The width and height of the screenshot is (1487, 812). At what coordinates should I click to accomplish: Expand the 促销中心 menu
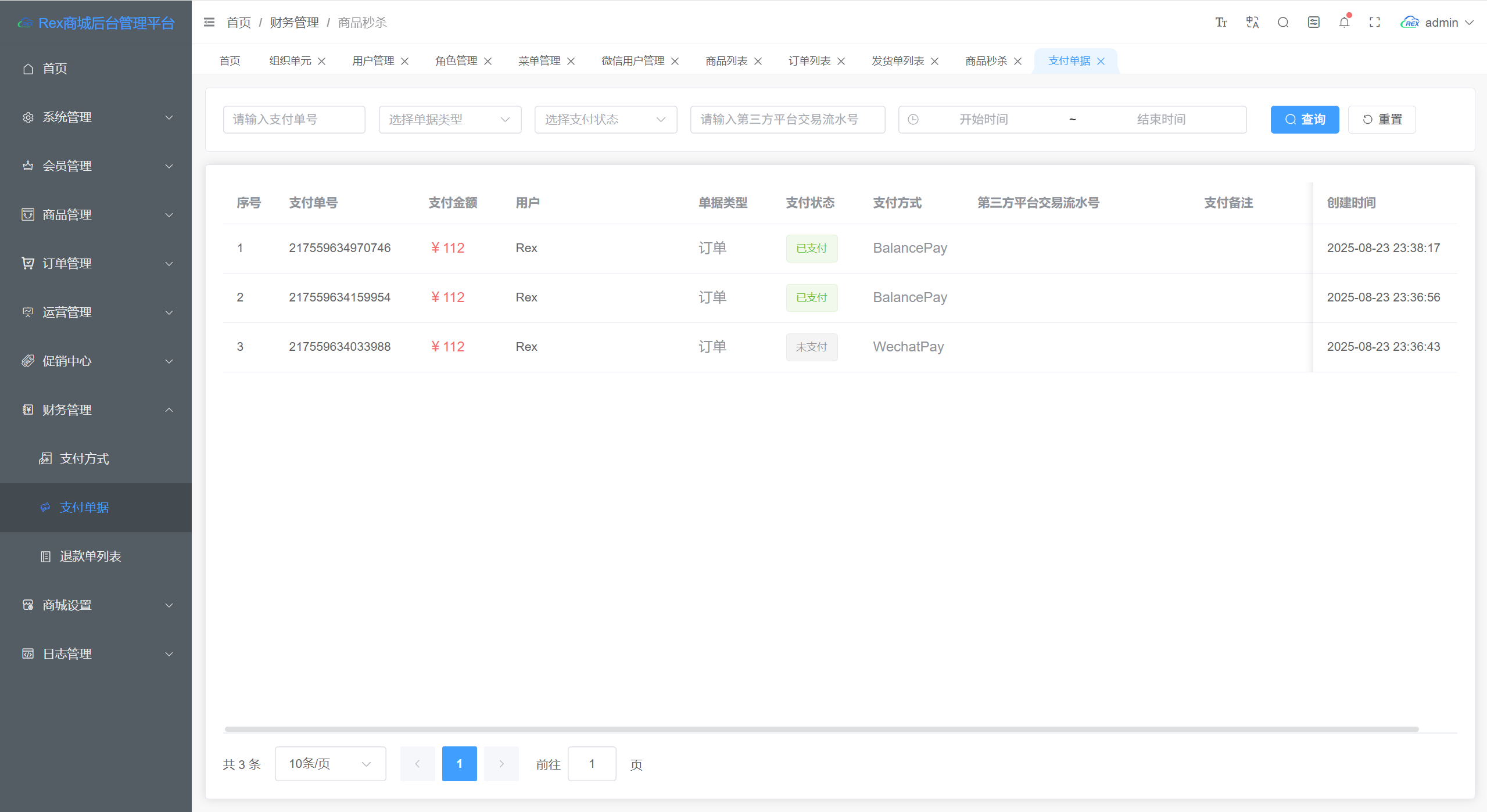(96, 361)
